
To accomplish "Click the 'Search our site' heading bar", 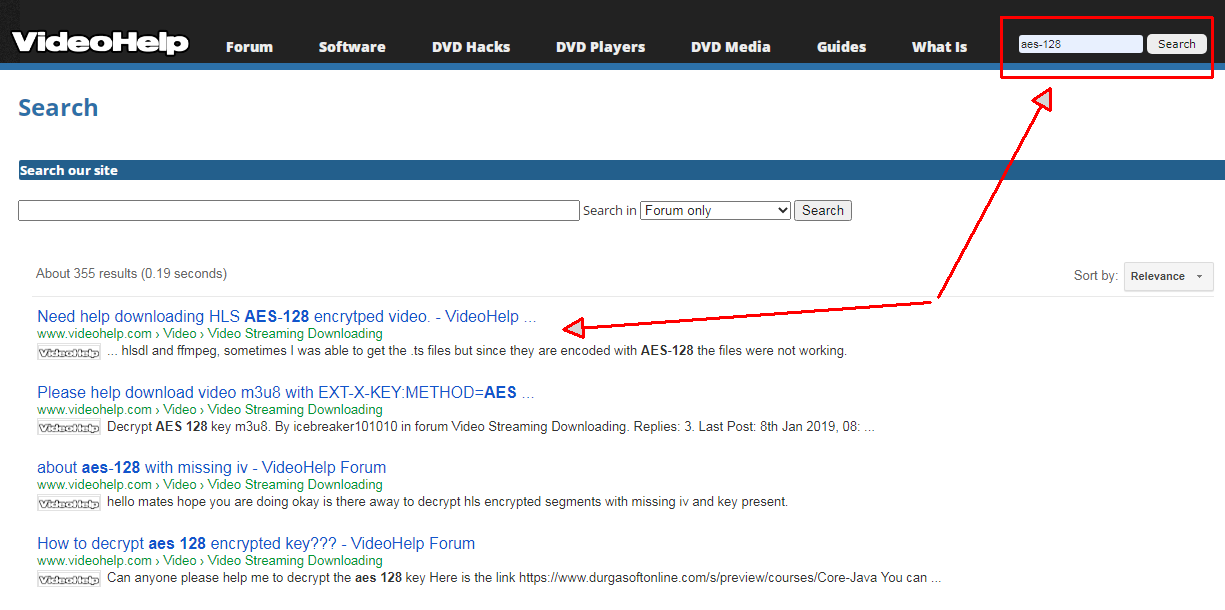I will (x=621, y=171).
